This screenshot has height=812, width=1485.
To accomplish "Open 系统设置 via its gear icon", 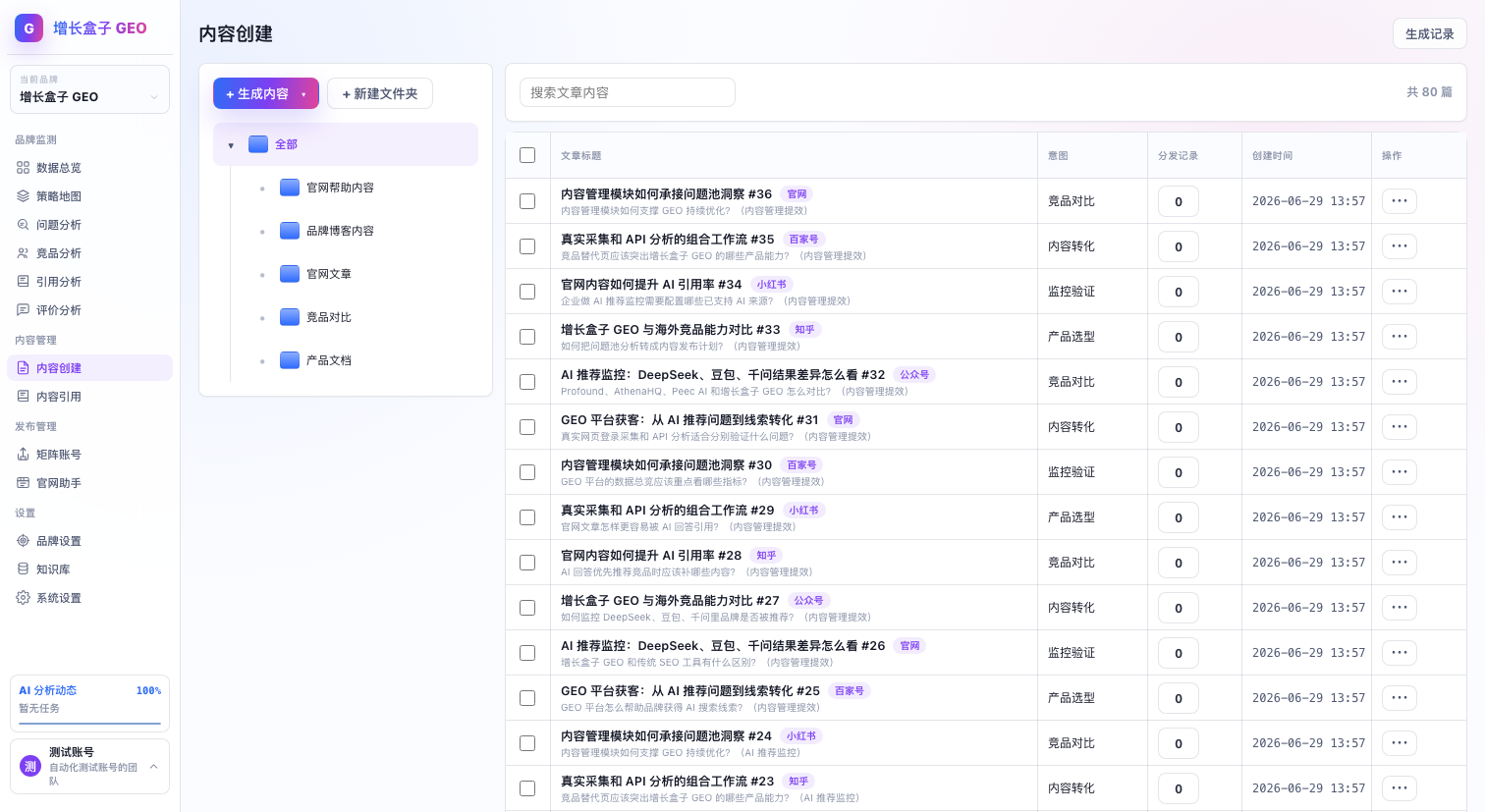I will click(x=23, y=598).
